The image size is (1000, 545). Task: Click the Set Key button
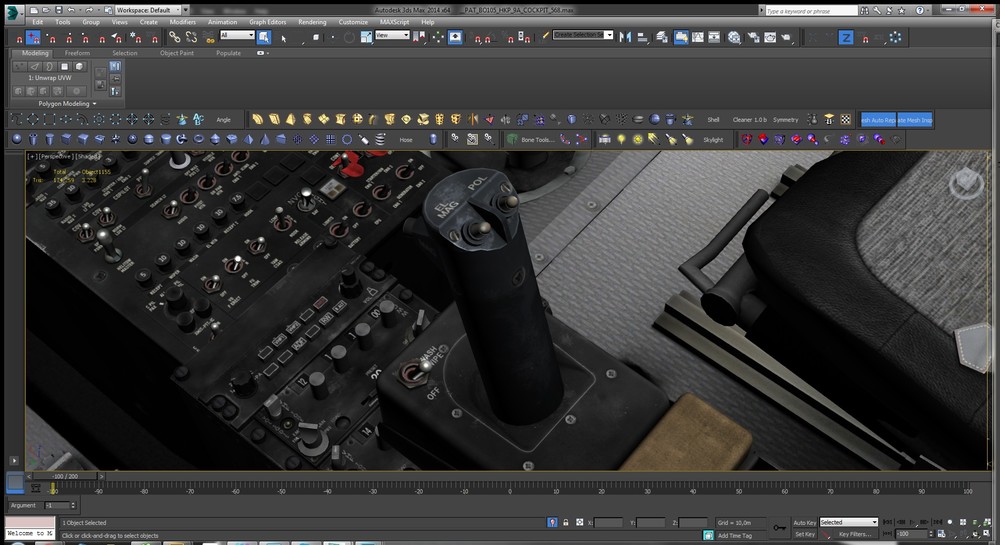click(x=804, y=535)
